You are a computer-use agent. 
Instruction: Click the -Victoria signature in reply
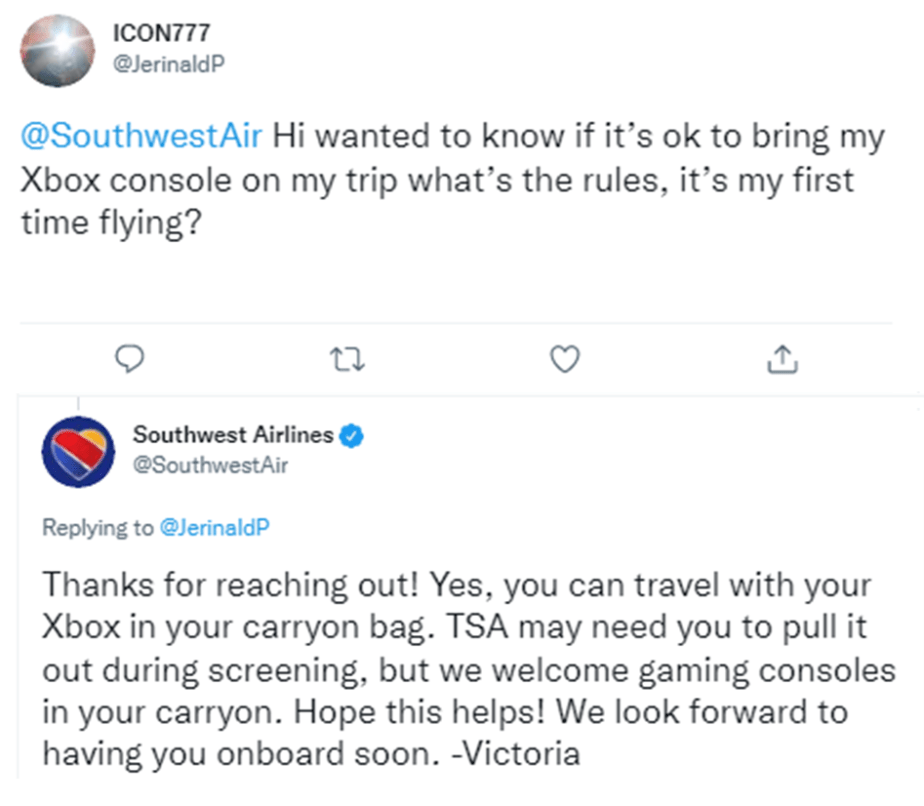[516, 754]
